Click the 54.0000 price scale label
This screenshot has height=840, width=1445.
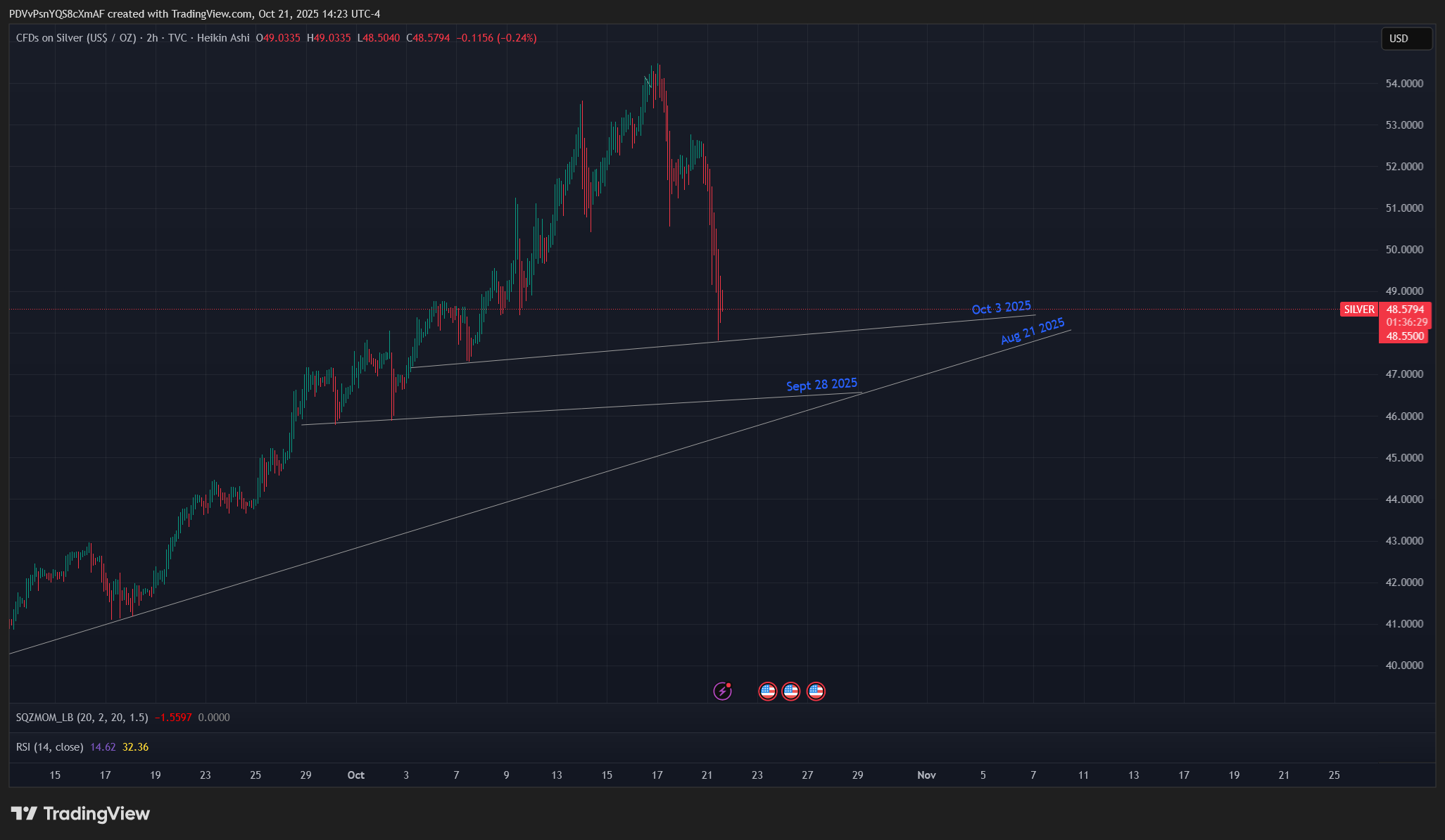click(x=1403, y=84)
